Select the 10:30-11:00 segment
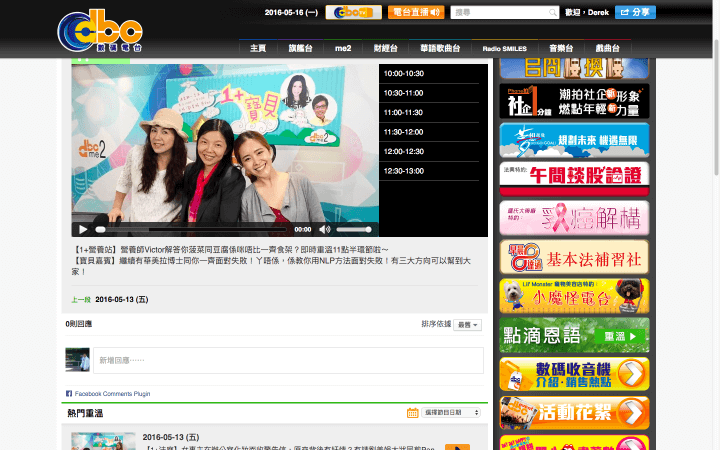 [x=431, y=93]
